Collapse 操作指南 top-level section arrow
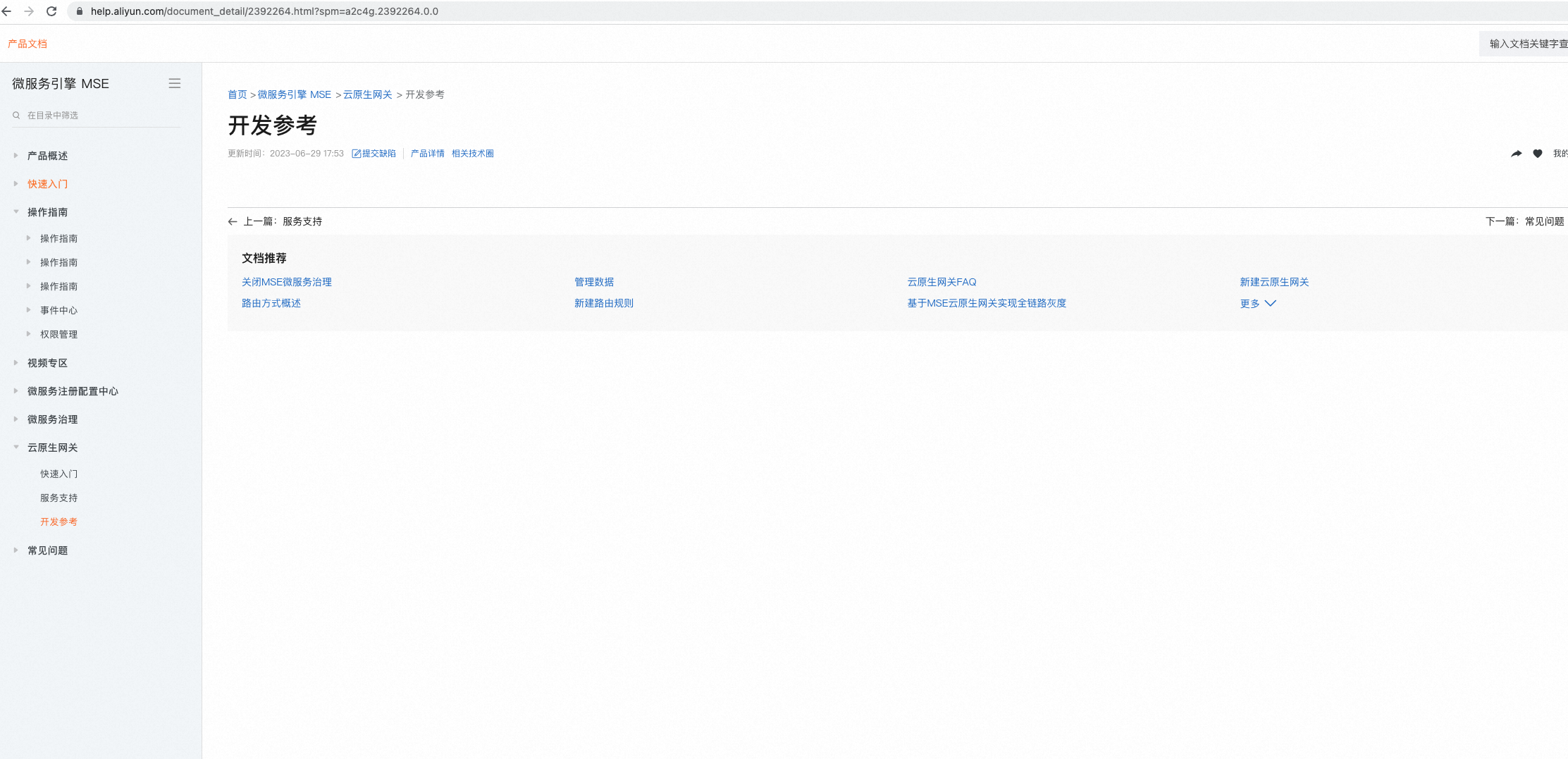This screenshot has width=1568, height=759. tap(16, 211)
